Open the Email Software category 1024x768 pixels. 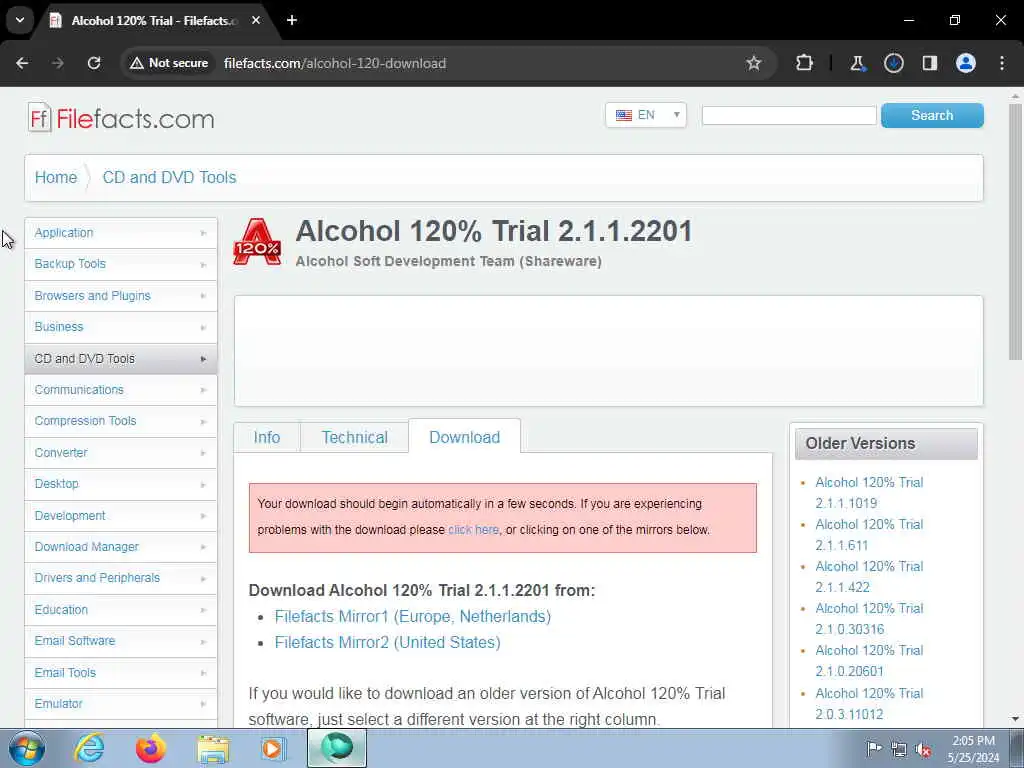(x=121, y=641)
